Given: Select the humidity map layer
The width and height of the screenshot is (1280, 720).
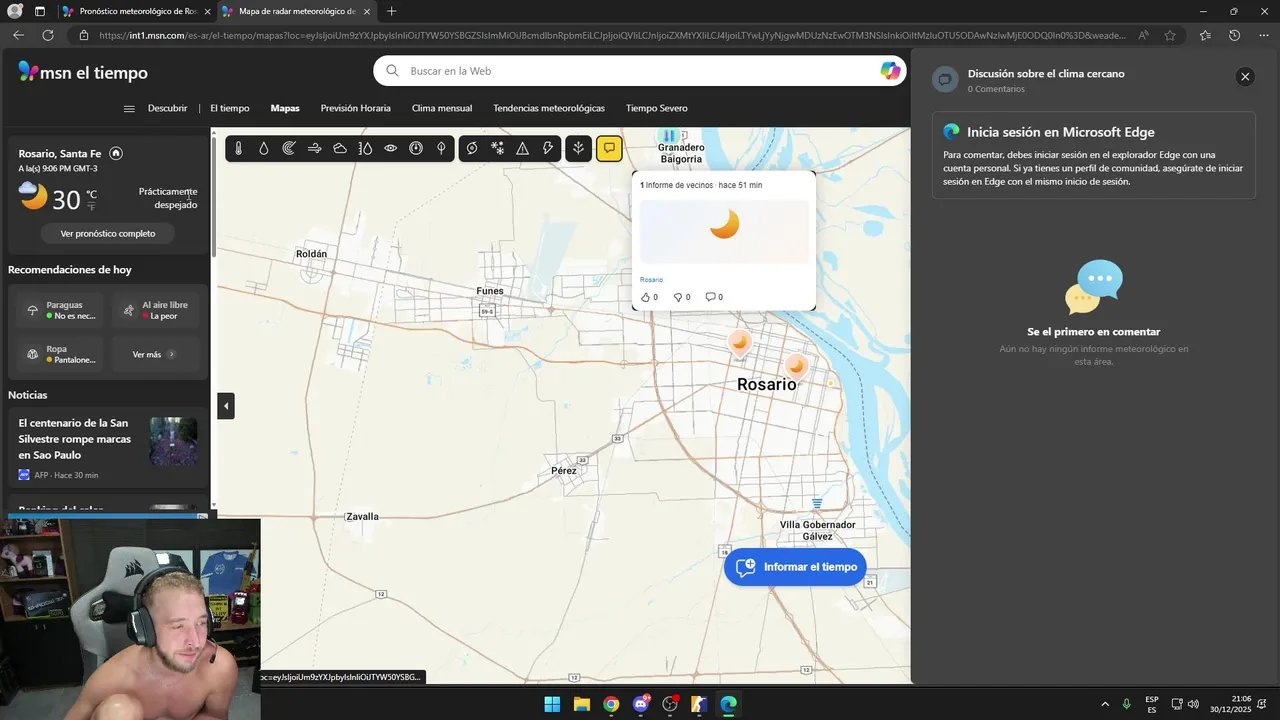Looking at the screenshot, I should coord(365,148).
